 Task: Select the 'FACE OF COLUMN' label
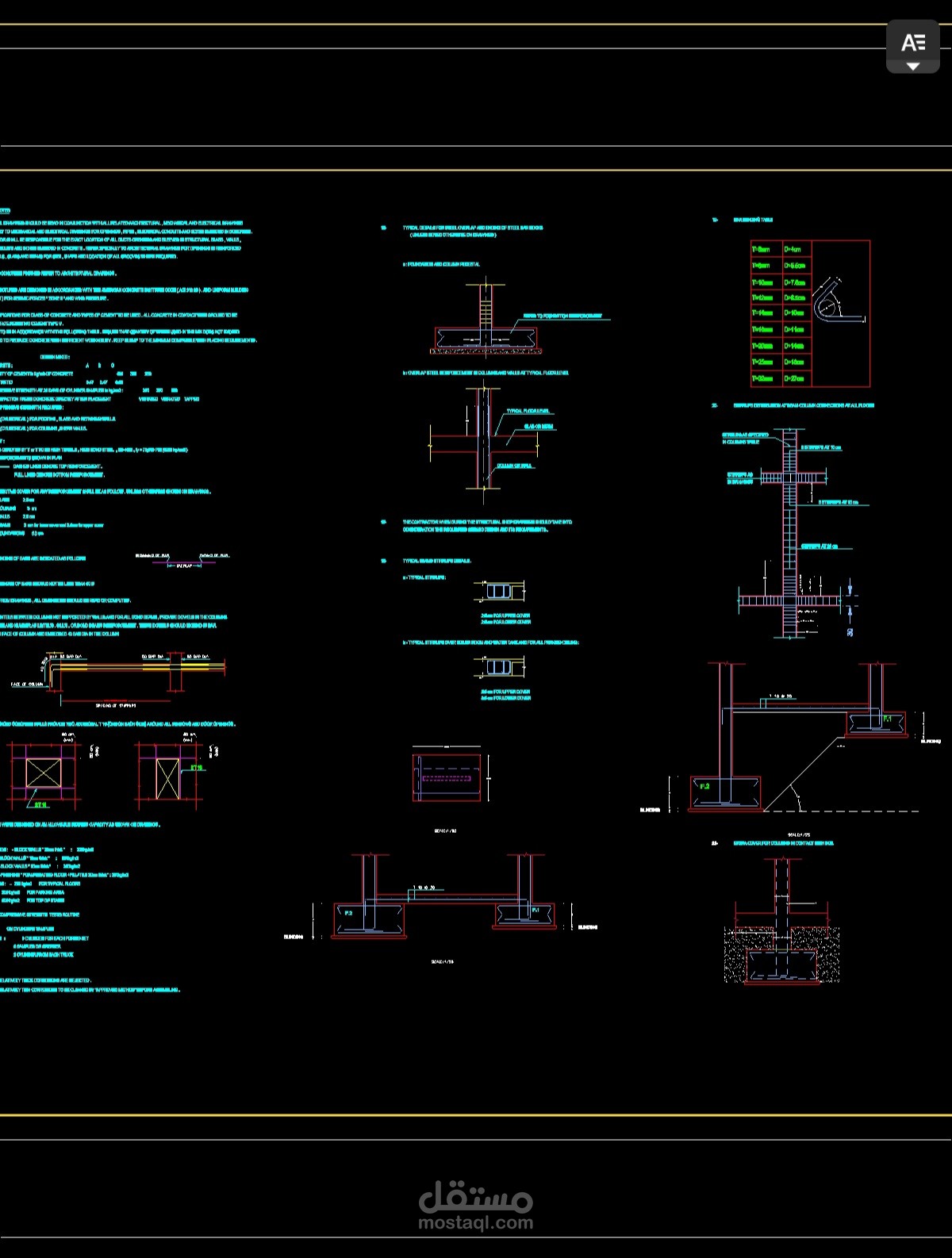27,684
